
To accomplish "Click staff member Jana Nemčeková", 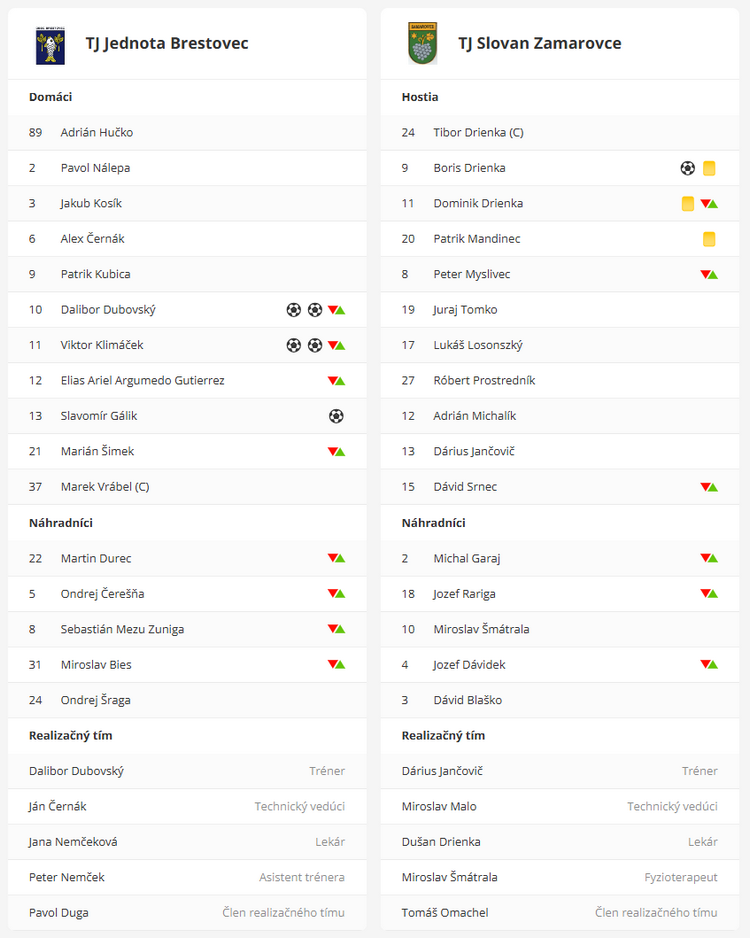I will [73, 842].
